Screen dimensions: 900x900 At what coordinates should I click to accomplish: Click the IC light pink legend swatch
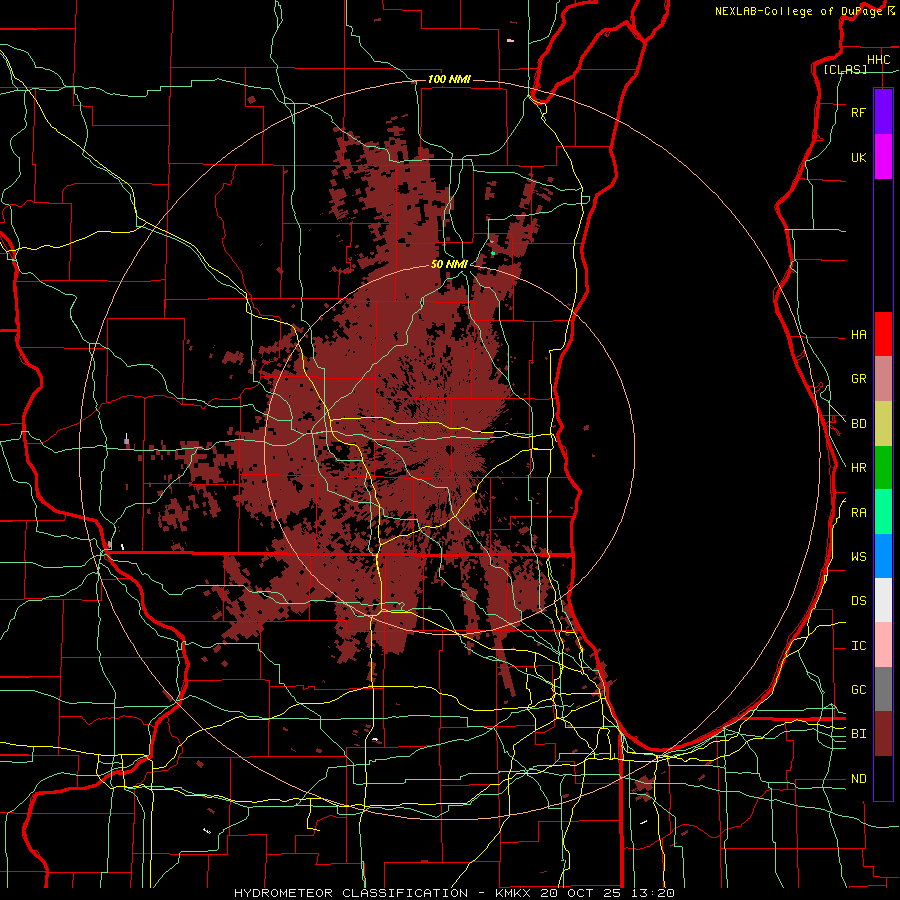[x=883, y=645]
